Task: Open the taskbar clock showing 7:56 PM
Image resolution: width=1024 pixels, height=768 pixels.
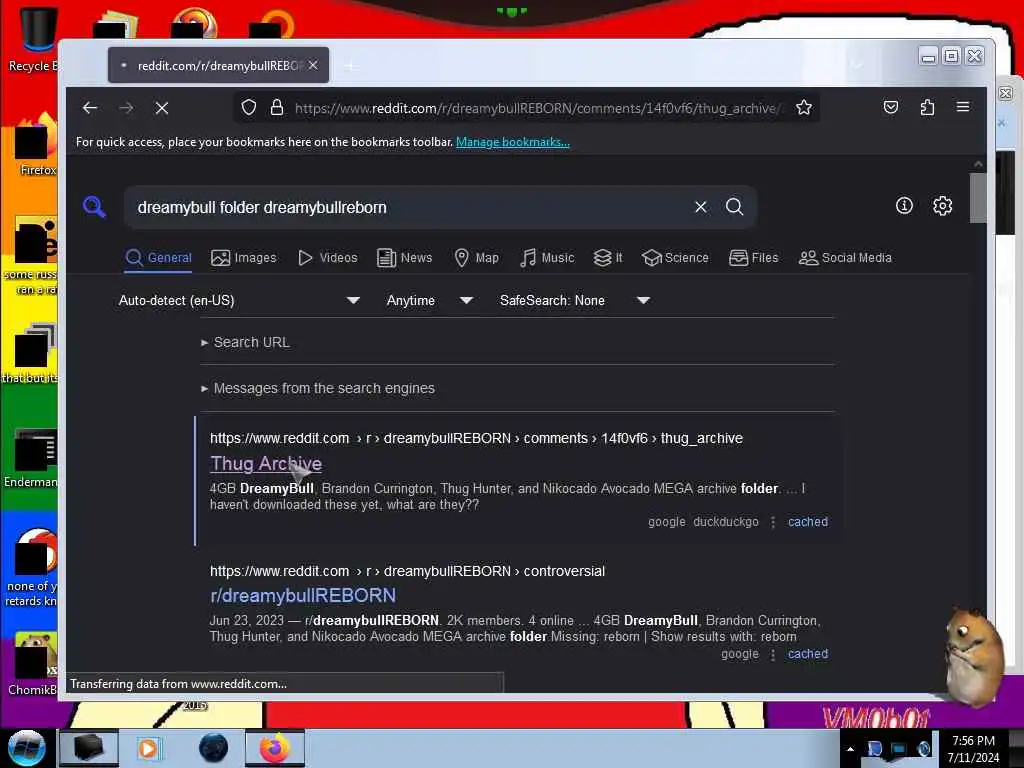Action: point(973,748)
